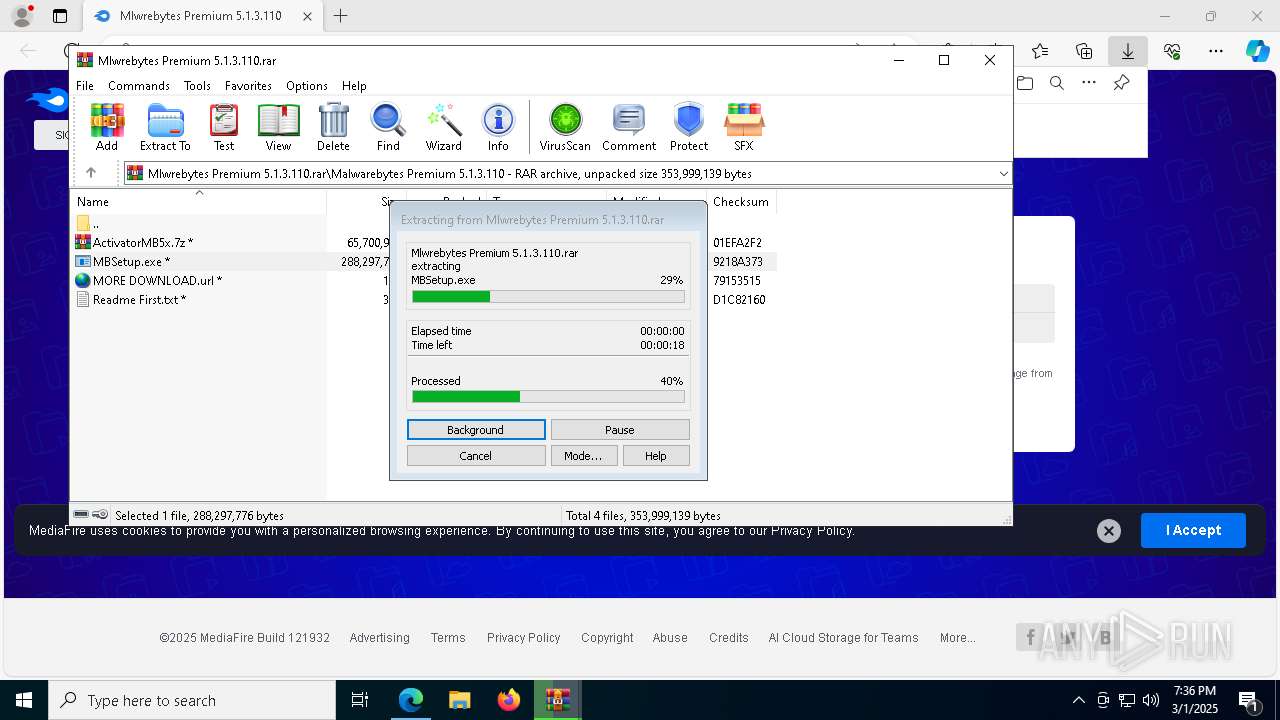
Task: Open the Tools menu
Action: [x=197, y=86]
